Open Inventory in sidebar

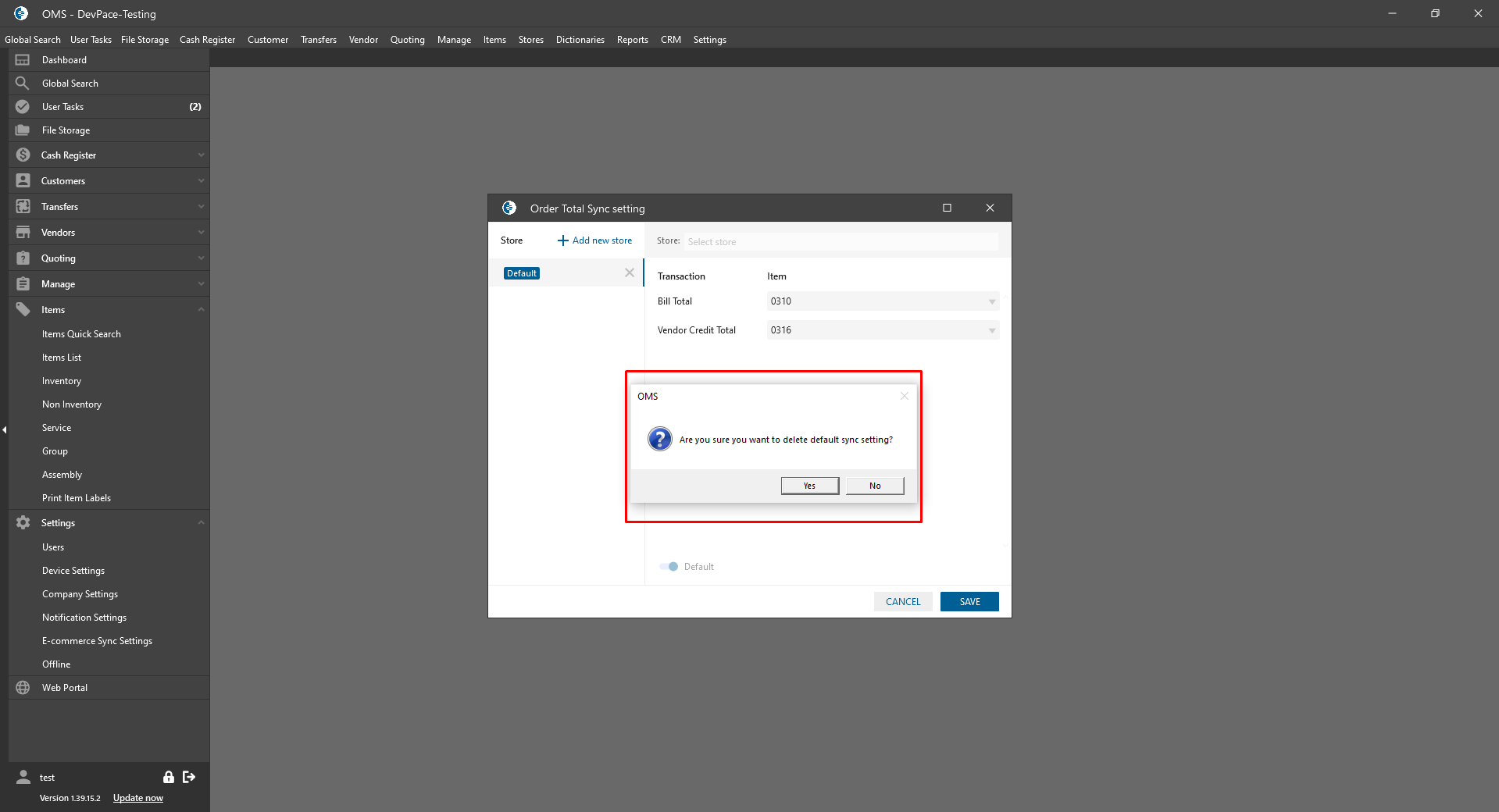tap(62, 381)
